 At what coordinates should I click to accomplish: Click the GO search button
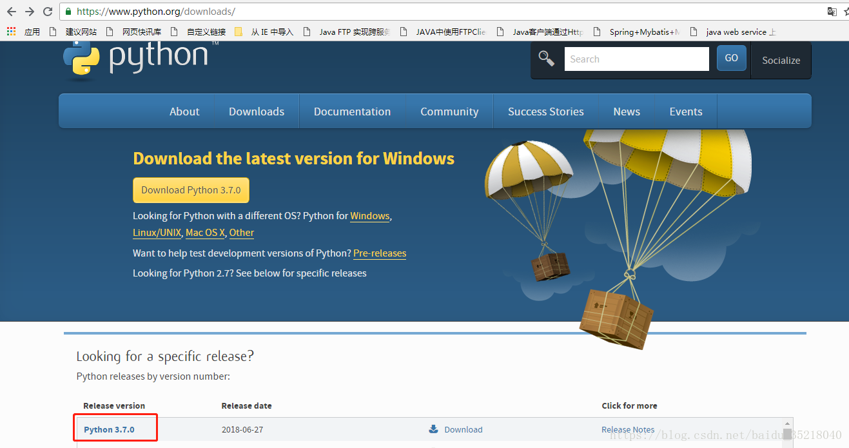click(731, 58)
